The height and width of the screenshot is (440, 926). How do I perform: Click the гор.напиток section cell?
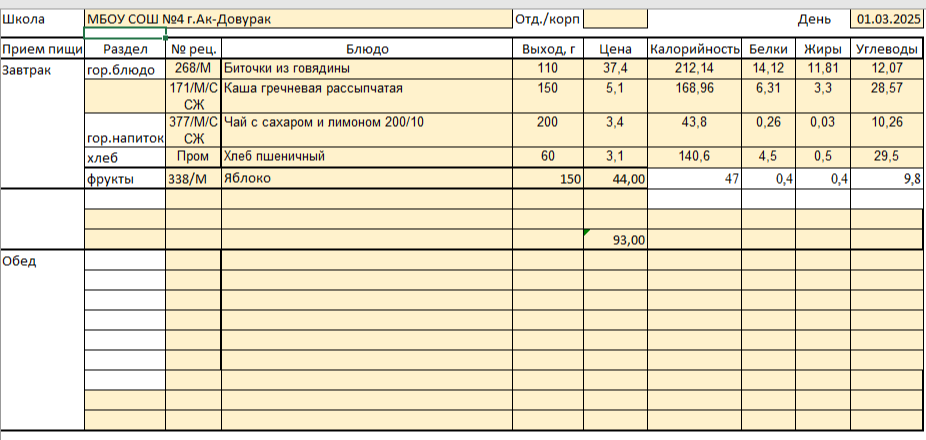125,138
